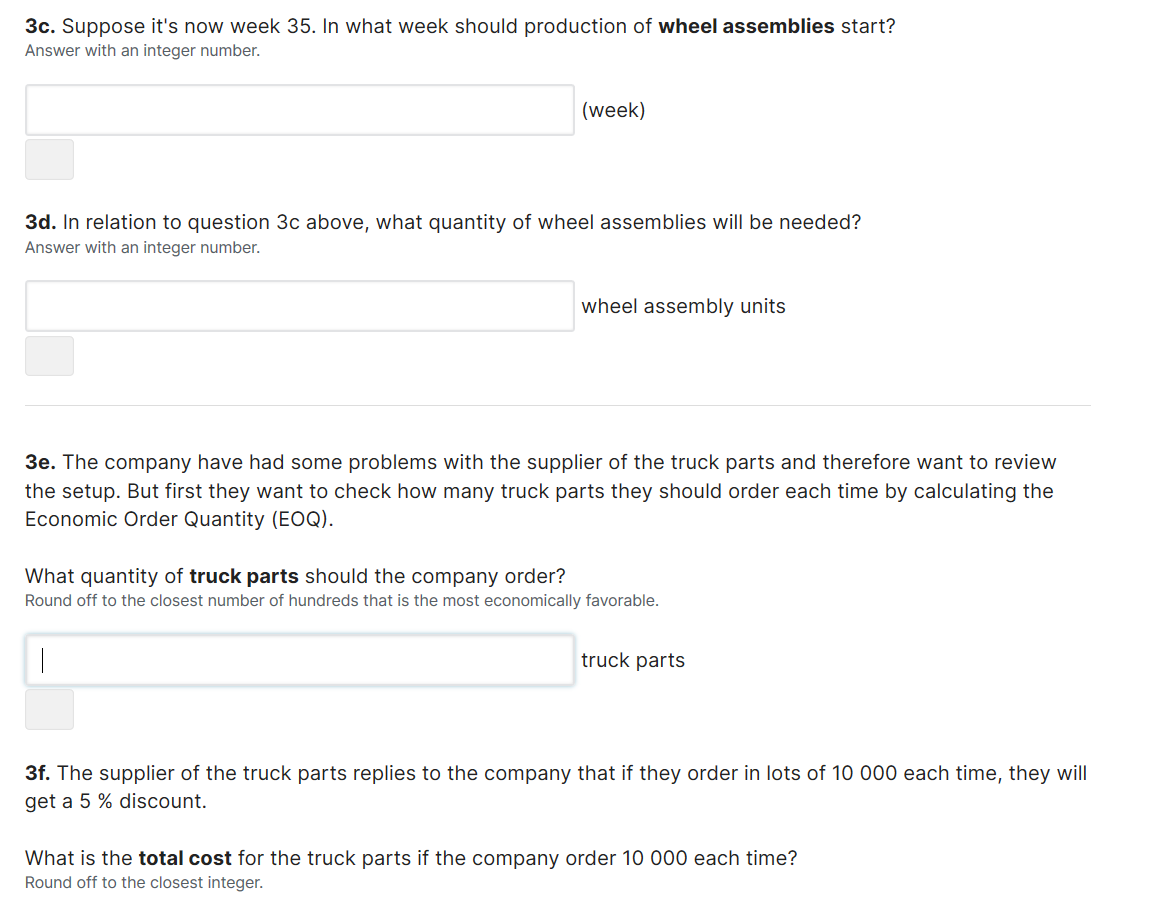Click the hint about rounding to closest hundreds

coord(341,600)
